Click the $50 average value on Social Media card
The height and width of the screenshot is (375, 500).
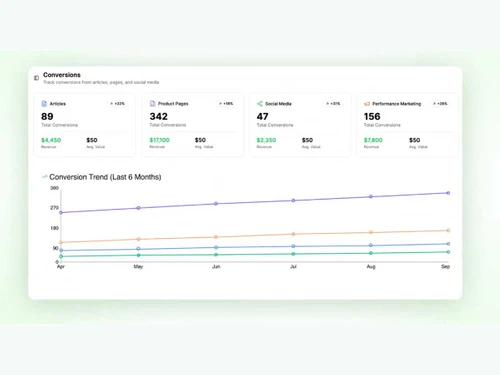pyautogui.click(x=307, y=140)
